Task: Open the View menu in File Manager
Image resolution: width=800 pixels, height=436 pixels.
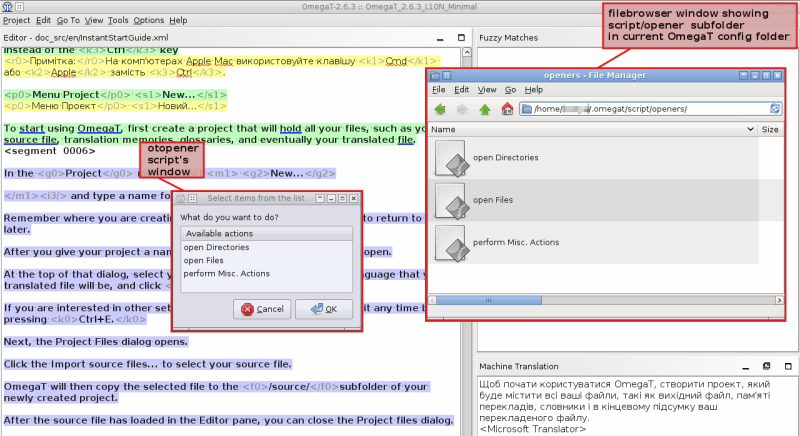Action: coord(486,90)
